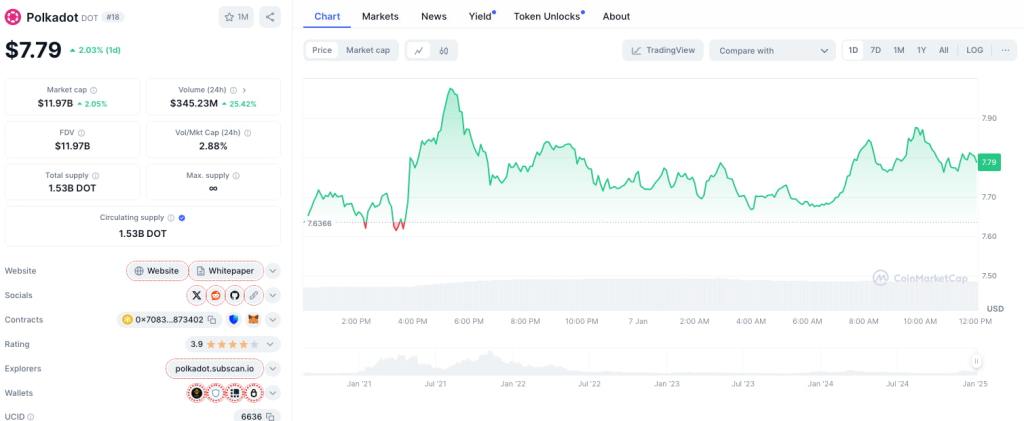Open the Website link button
The image size is (1024, 421).
[157, 271]
